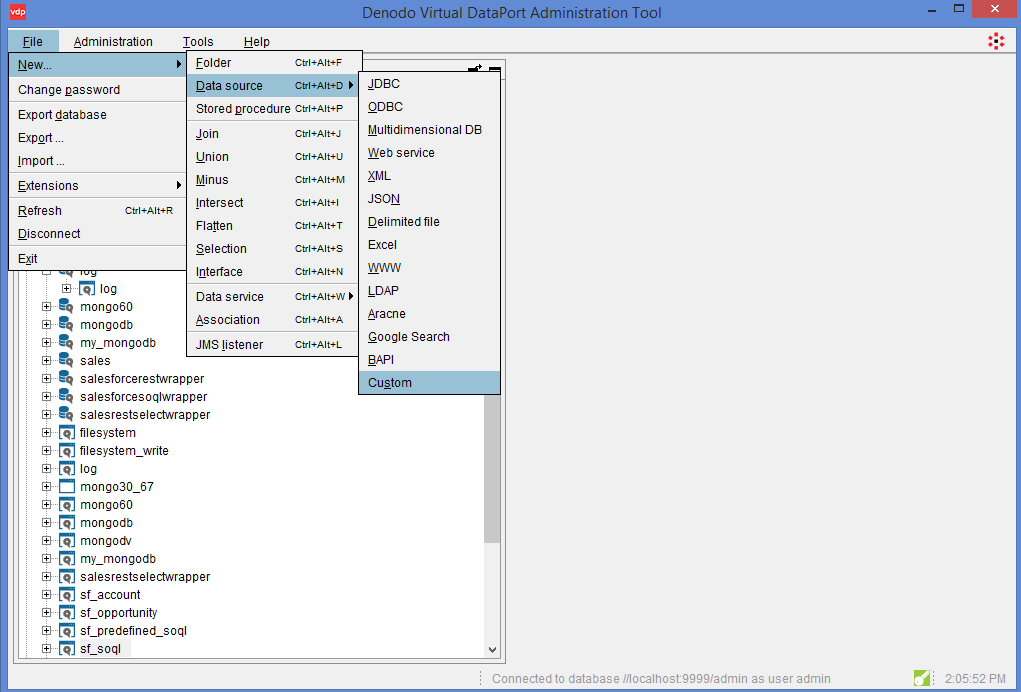Choose Disconnect from File menu
The image size is (1021, 692).
[98, 234]
